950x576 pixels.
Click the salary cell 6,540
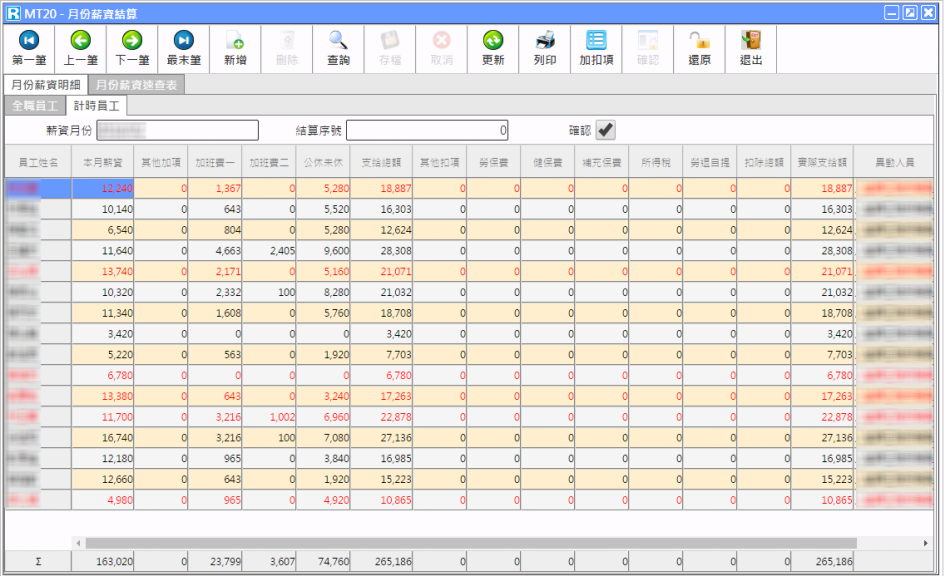tap(102, 230)
